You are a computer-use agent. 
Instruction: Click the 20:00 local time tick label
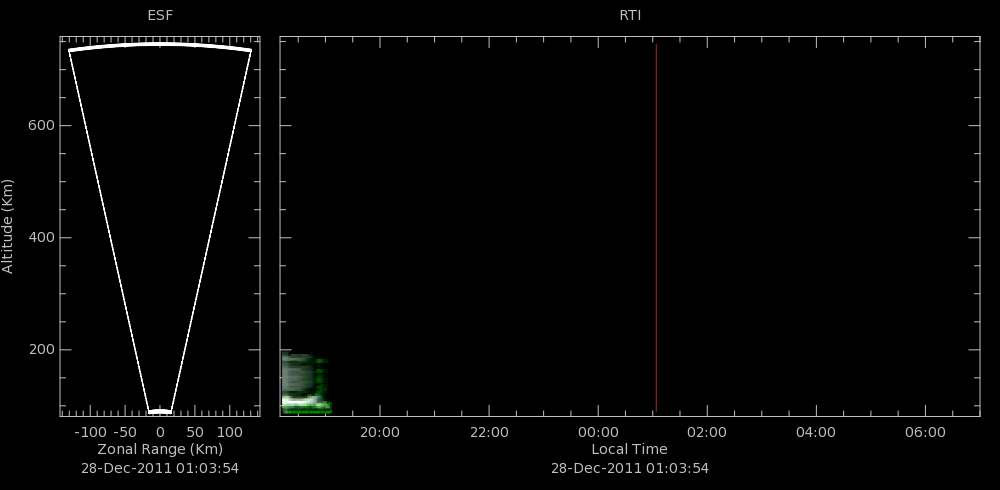(380, 433)
